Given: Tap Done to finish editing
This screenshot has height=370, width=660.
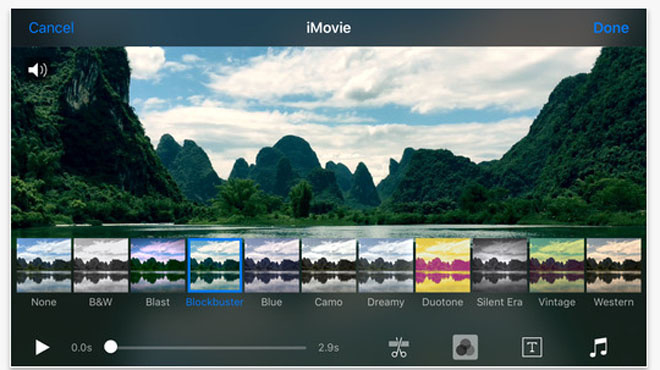Looking at the screenshot, I should [611, 28].
